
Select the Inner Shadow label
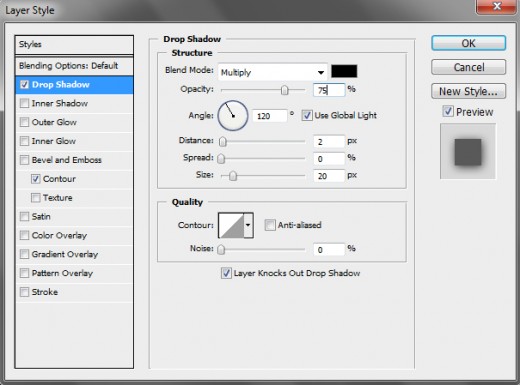pos(60,103)
